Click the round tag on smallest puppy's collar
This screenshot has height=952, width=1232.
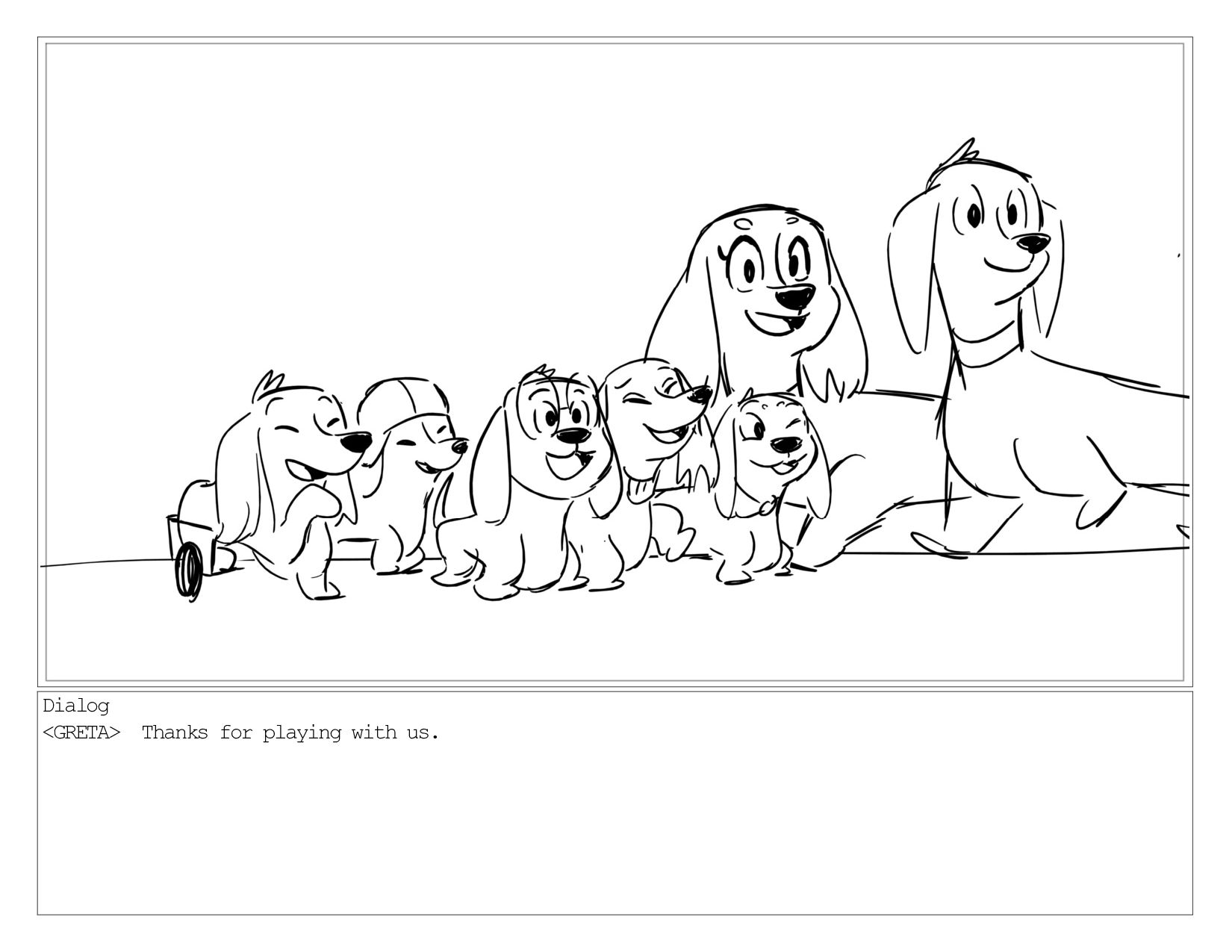click(x=767, y=507)
